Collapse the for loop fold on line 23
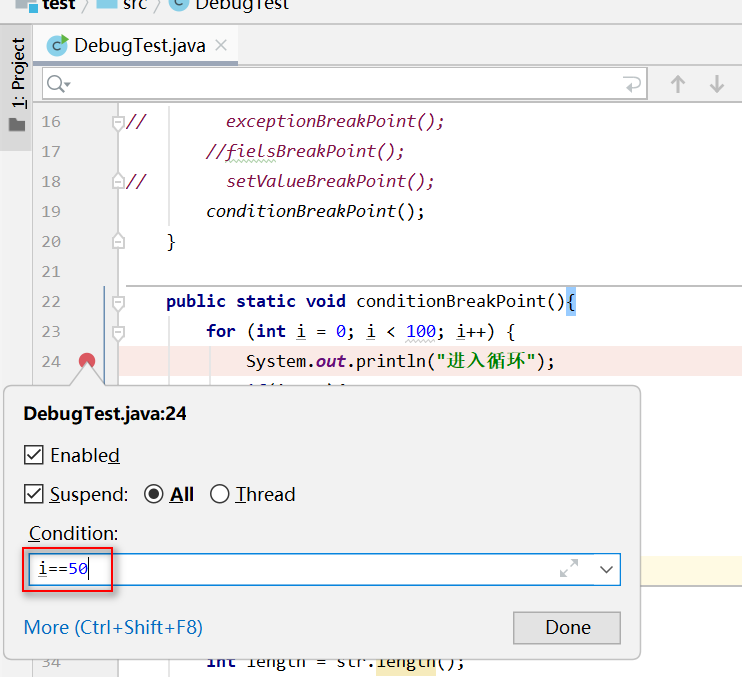742x677 pixels. tap(118, 333)
